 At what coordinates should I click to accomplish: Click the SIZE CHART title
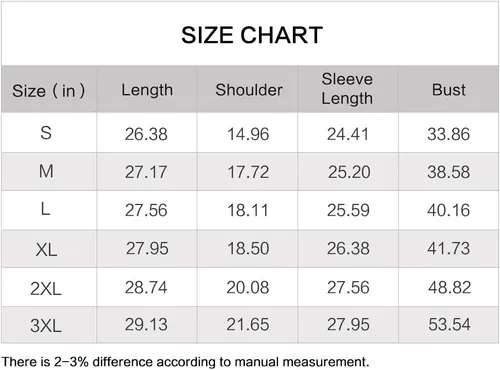[252, 35]
